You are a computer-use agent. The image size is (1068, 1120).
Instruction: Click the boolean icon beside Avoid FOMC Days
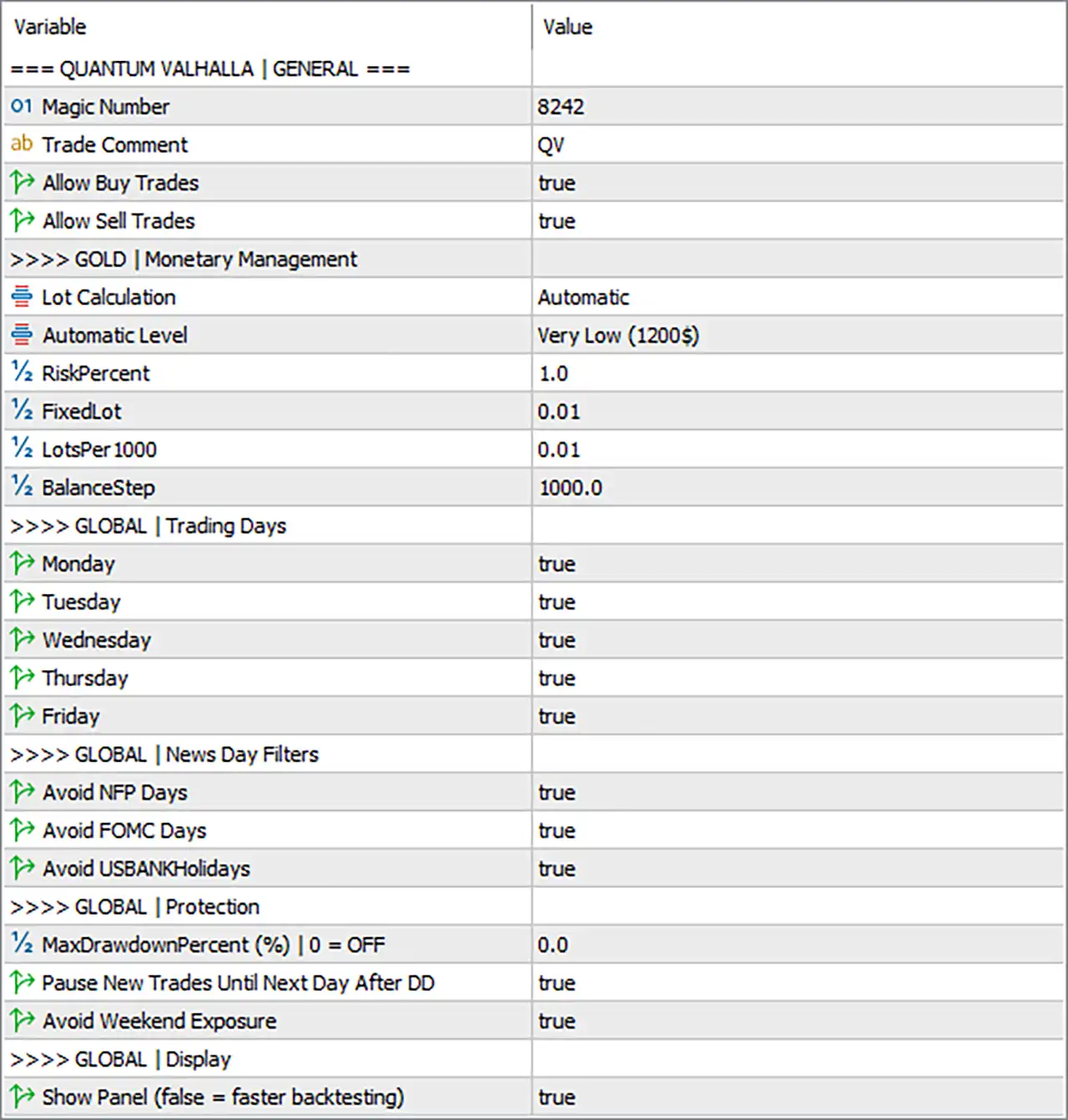pyautogui.click(x=22, y=830)
